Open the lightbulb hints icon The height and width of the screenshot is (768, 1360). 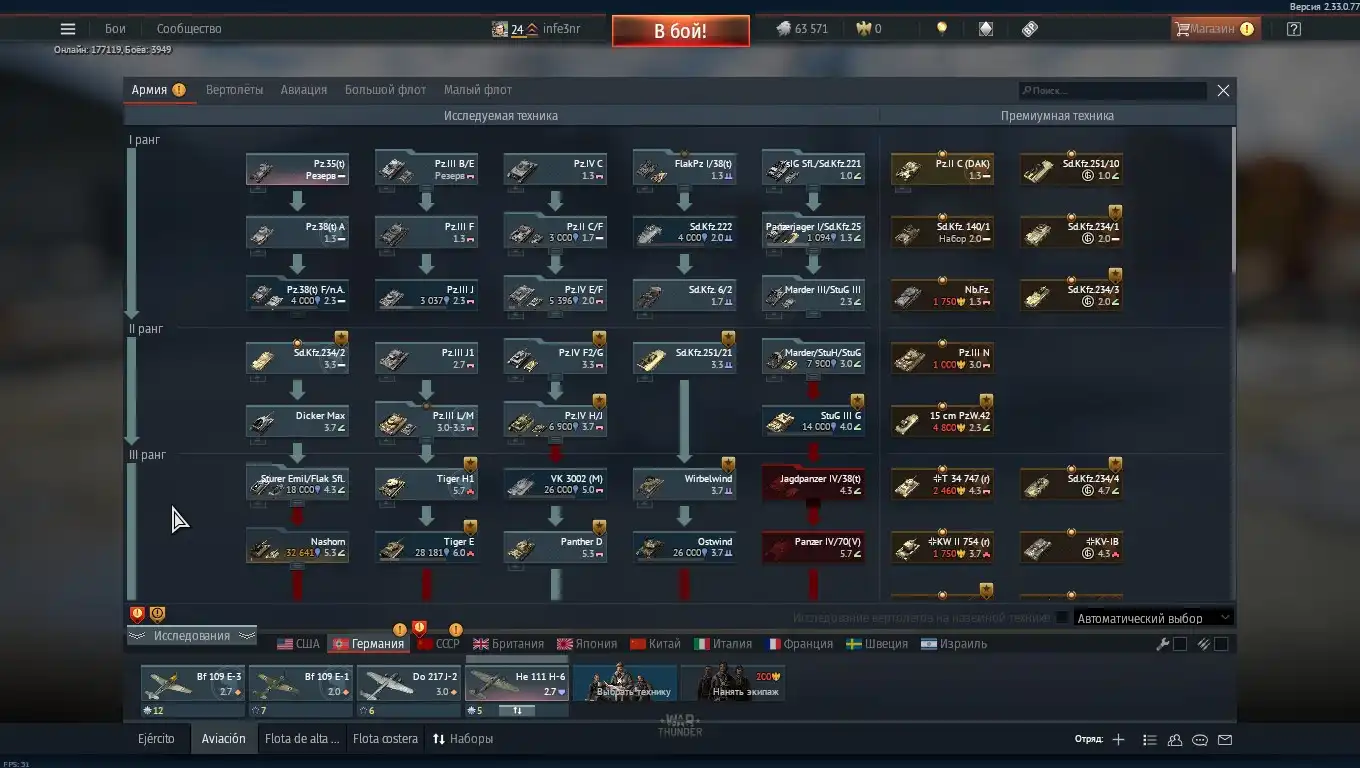(x=941, y=29)
